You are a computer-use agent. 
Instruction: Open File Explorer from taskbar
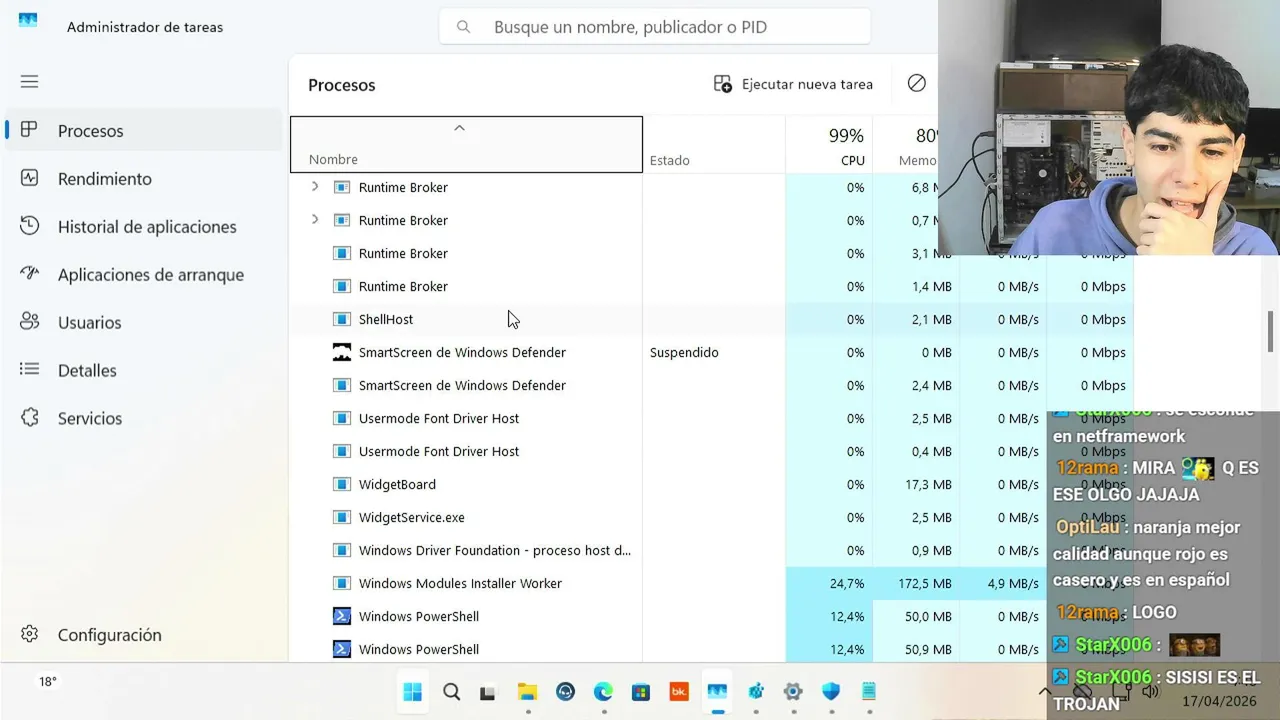pyautogui.click(x=527, y=691)
